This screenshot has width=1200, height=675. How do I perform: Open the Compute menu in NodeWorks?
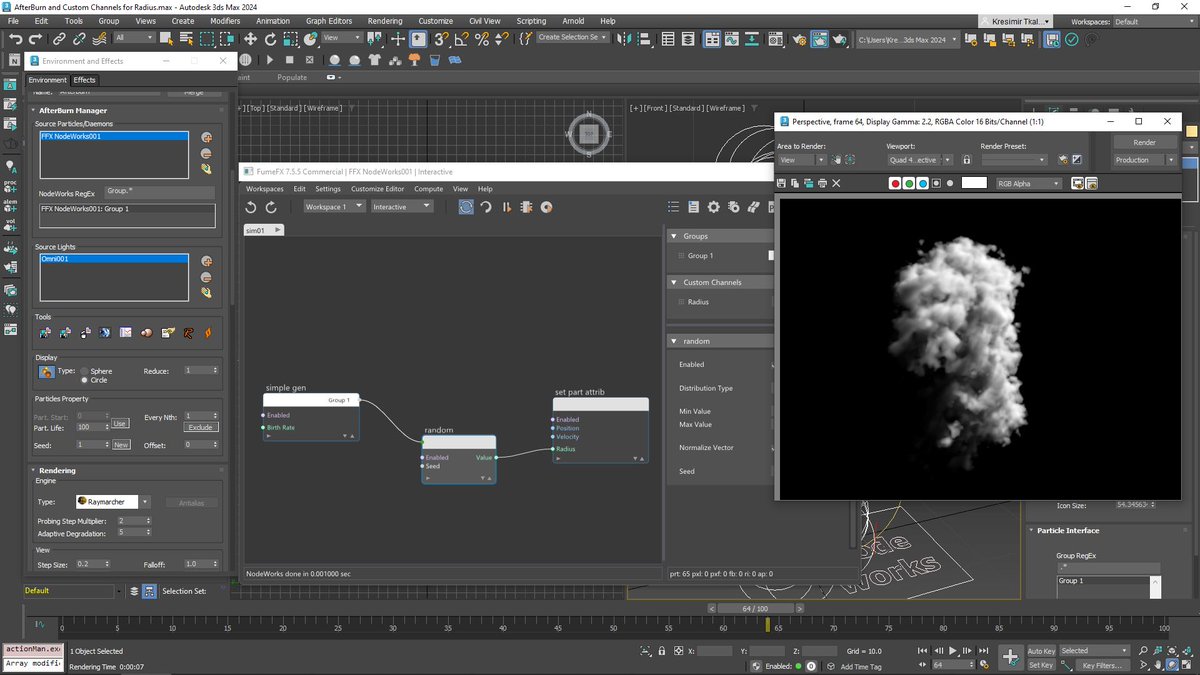pyautogui.click(x=428, y=188)
